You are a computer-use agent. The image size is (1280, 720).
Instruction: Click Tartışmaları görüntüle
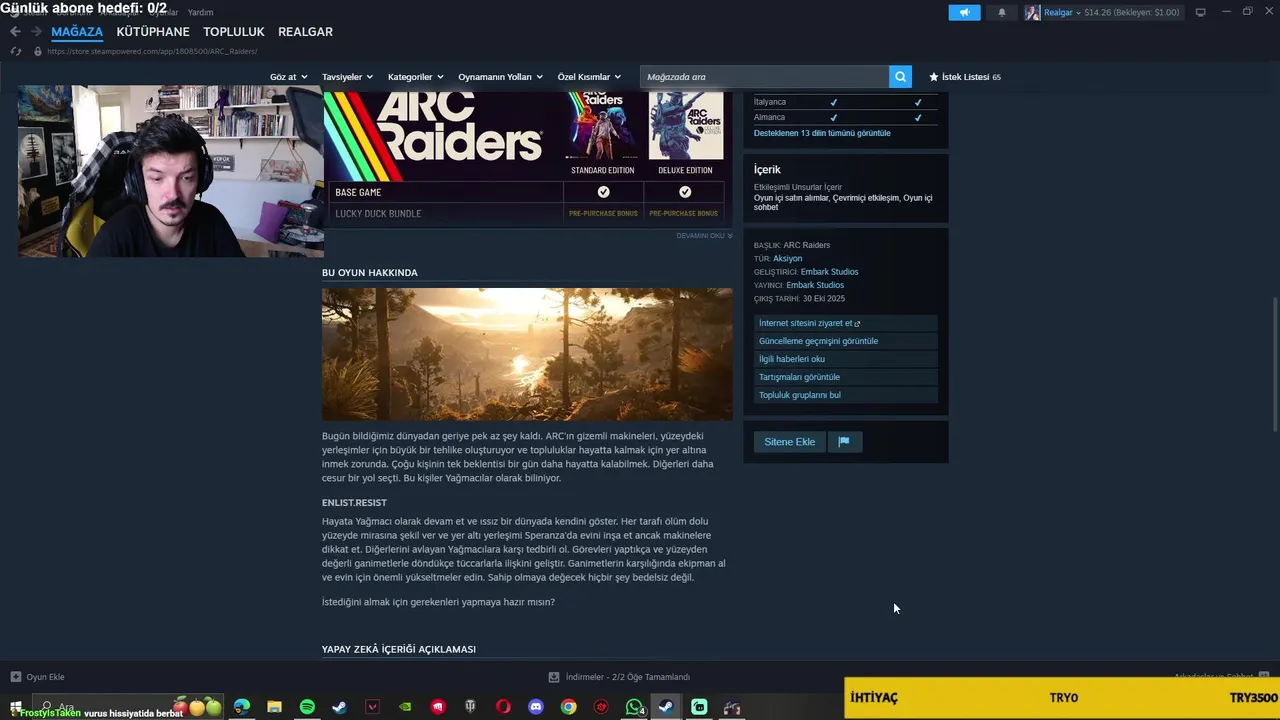point(846,377)
